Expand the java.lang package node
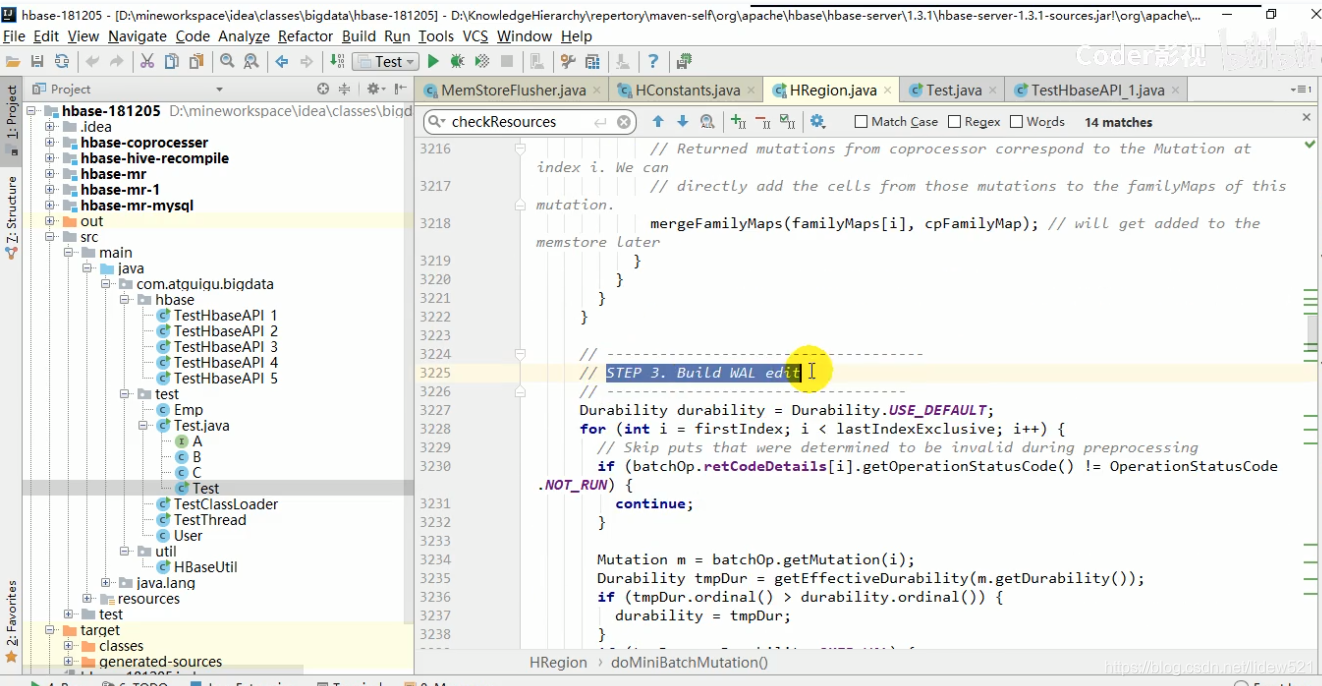This screenshot has width=1322, height=686. 107,583
